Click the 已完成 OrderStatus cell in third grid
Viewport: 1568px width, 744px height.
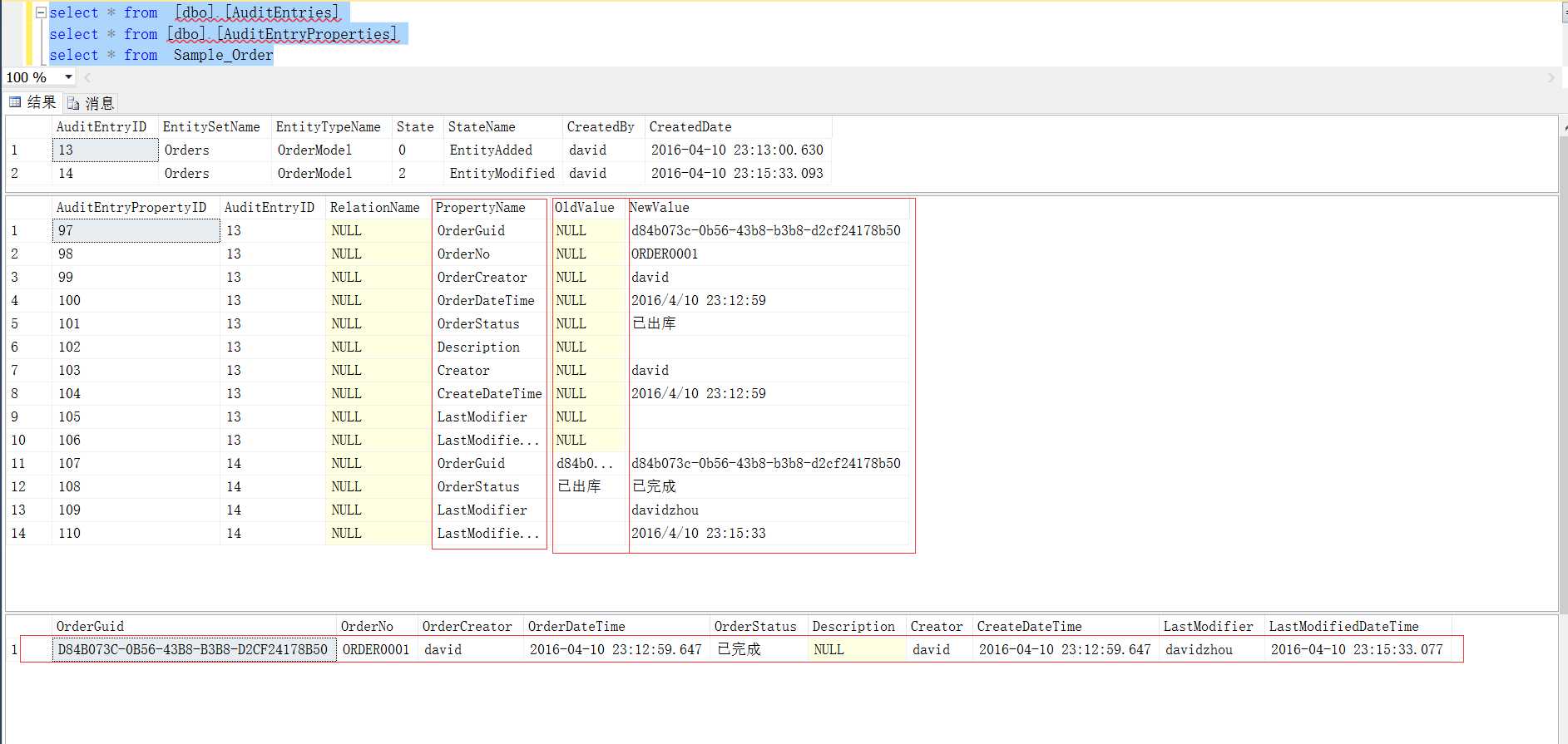pyautogui.click(x=759, y=650)
